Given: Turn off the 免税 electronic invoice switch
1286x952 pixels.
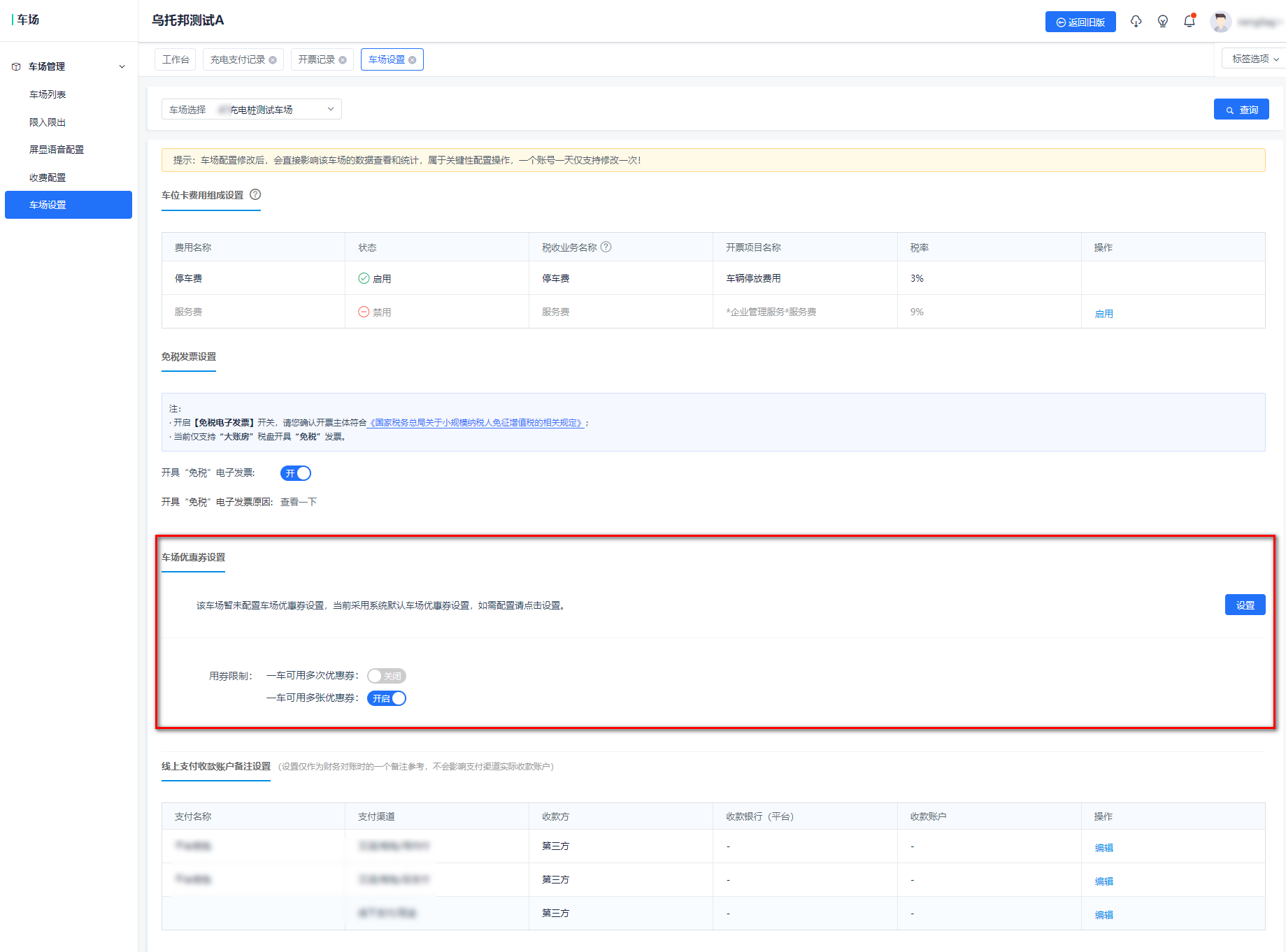Looking at the screenshot, I should [296, 473].
